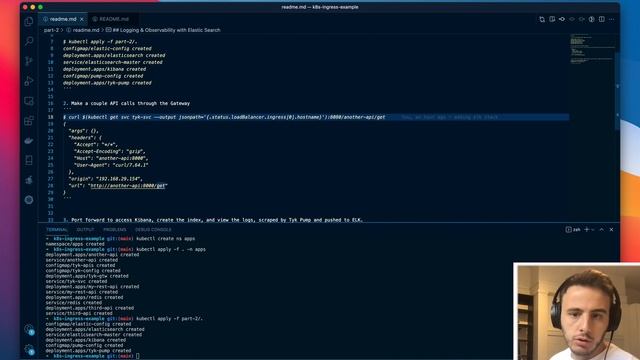The width and height of the screenshot is (640, 360).
Task: Click "deployment.apps/elasticsearch created" in the editor
Action: point(114,56)
